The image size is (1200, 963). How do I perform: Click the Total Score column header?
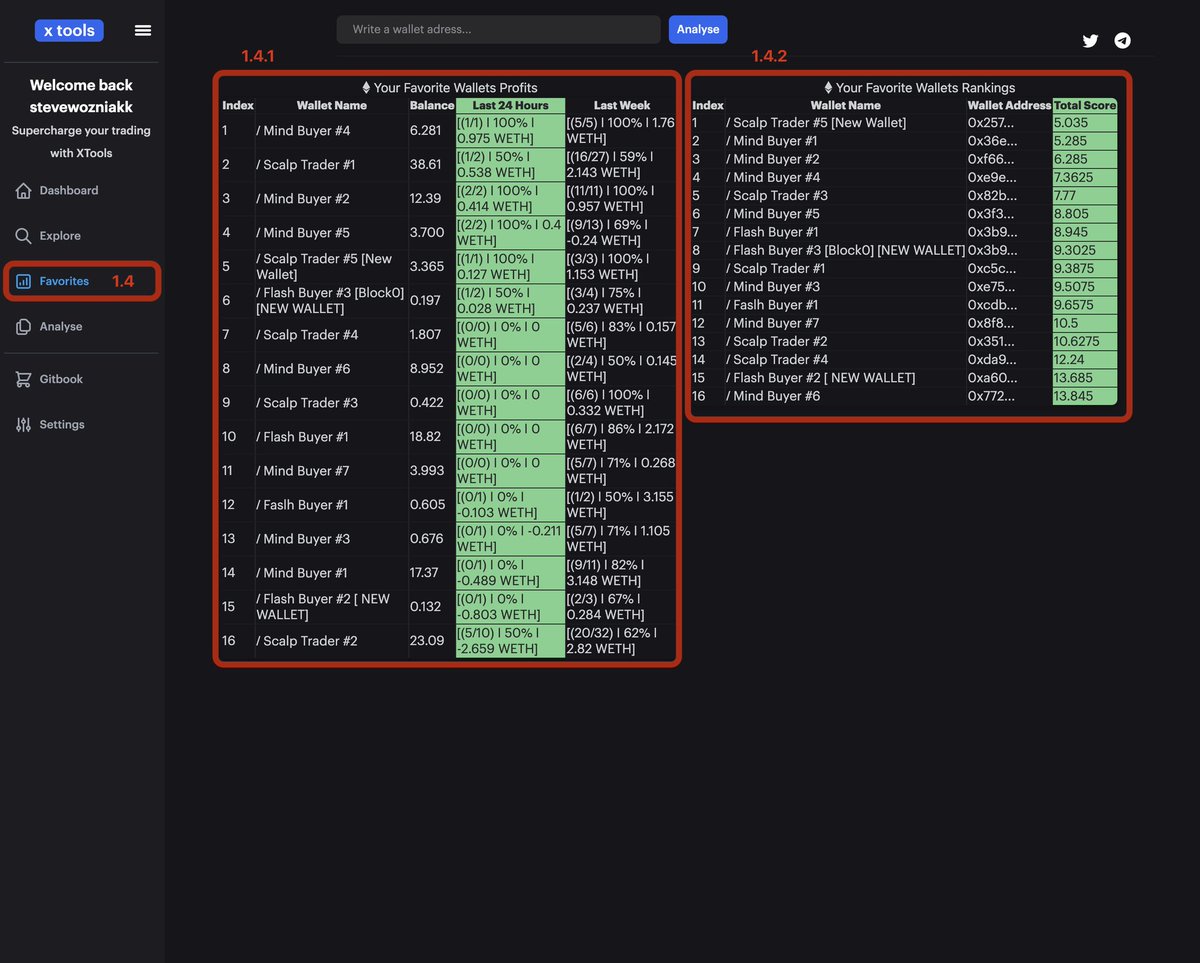1085,105
